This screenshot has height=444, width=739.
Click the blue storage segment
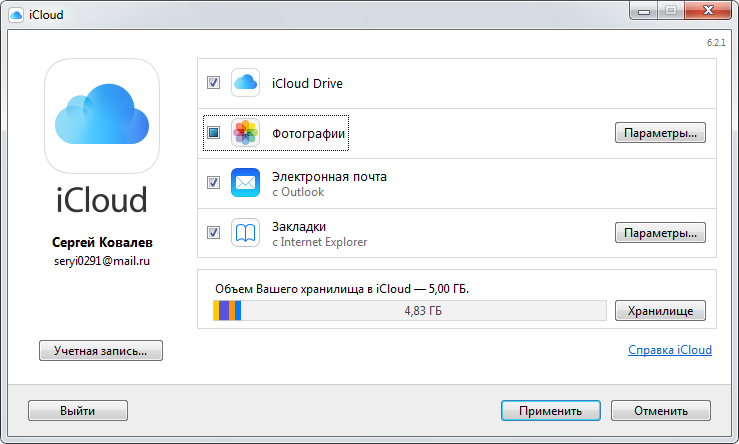[238, 311]
